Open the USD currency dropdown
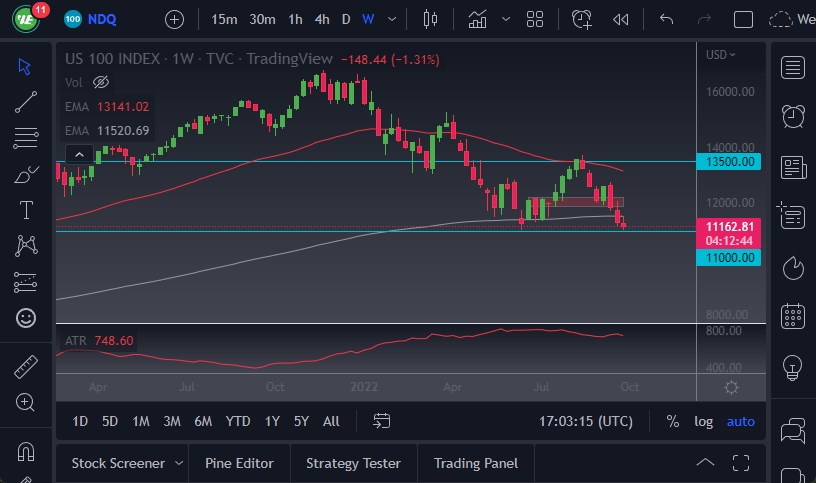Viewport: 816px width, 483px height. coord(720,55)
